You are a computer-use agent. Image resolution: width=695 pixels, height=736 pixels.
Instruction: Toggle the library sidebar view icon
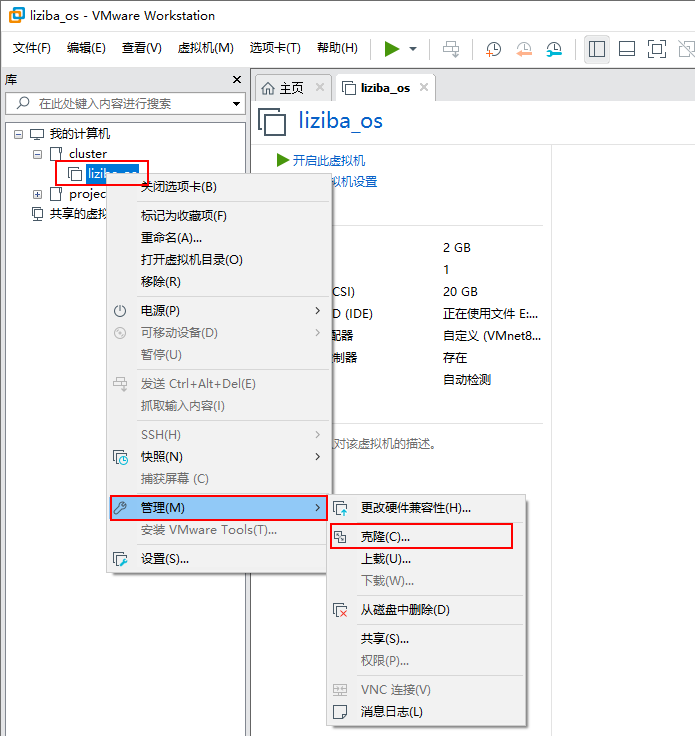596,49
